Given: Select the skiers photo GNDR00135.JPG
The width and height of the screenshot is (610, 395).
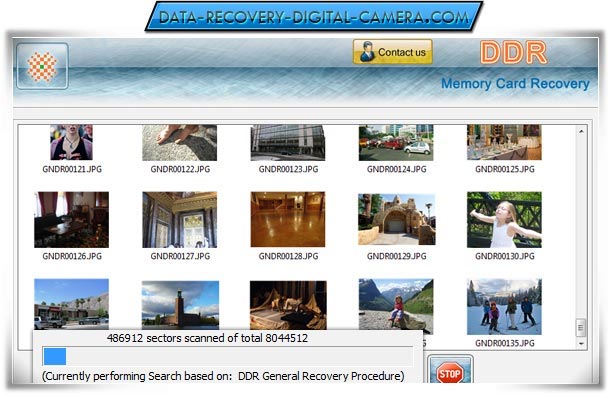Looking at the screenshot, I should click(x=504, y=307).
